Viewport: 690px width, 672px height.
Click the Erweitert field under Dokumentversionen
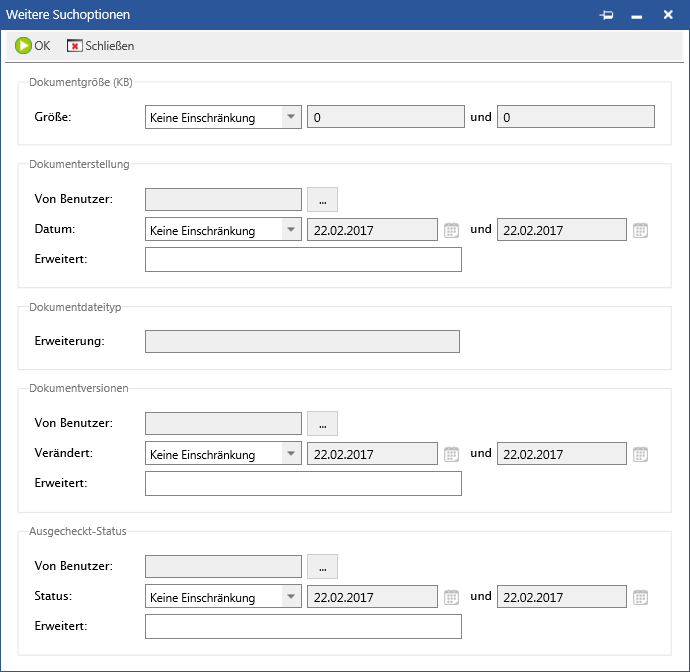303,484
